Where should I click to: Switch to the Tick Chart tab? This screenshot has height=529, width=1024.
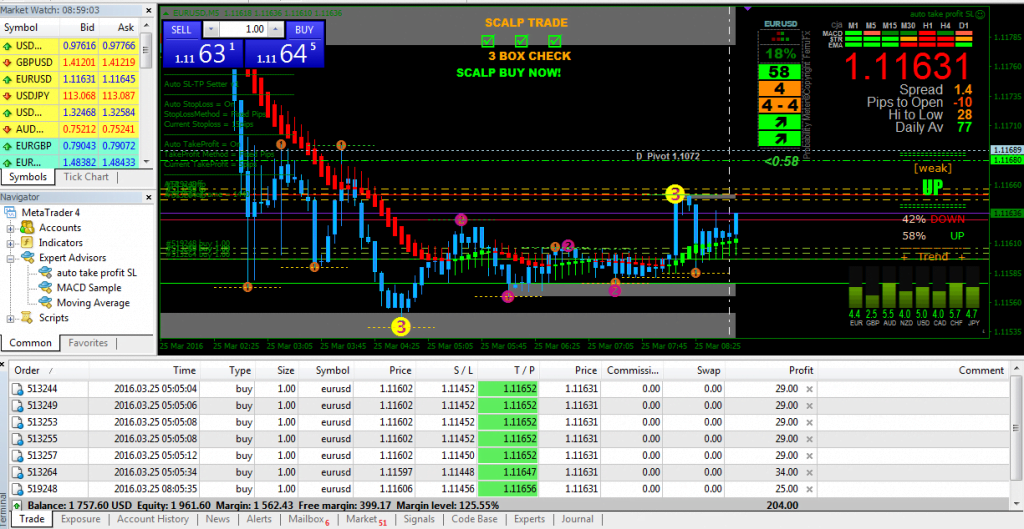[x=86, y=177]
